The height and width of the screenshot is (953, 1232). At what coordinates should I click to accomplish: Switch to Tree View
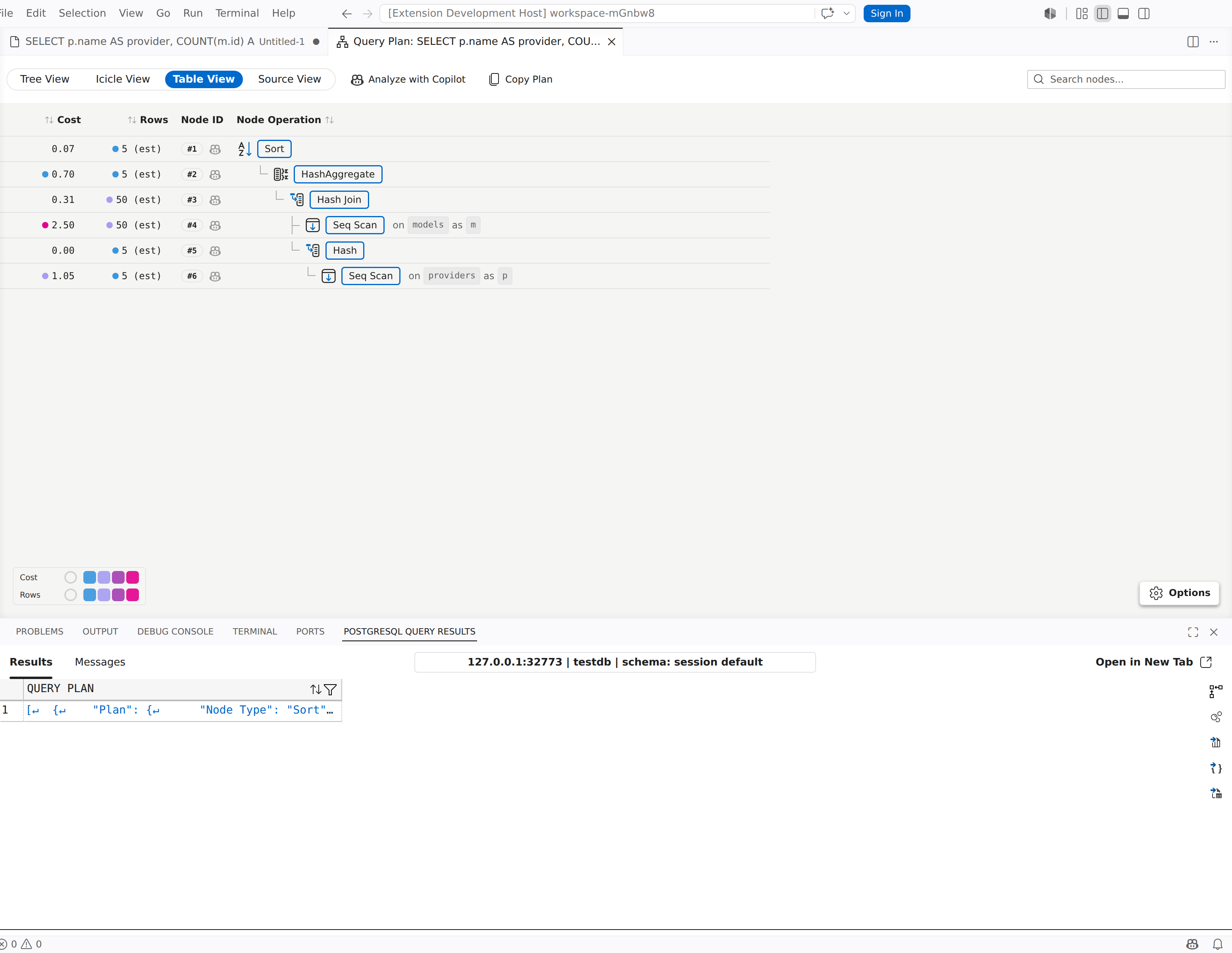pyautogui.click(x=44, y=79)
